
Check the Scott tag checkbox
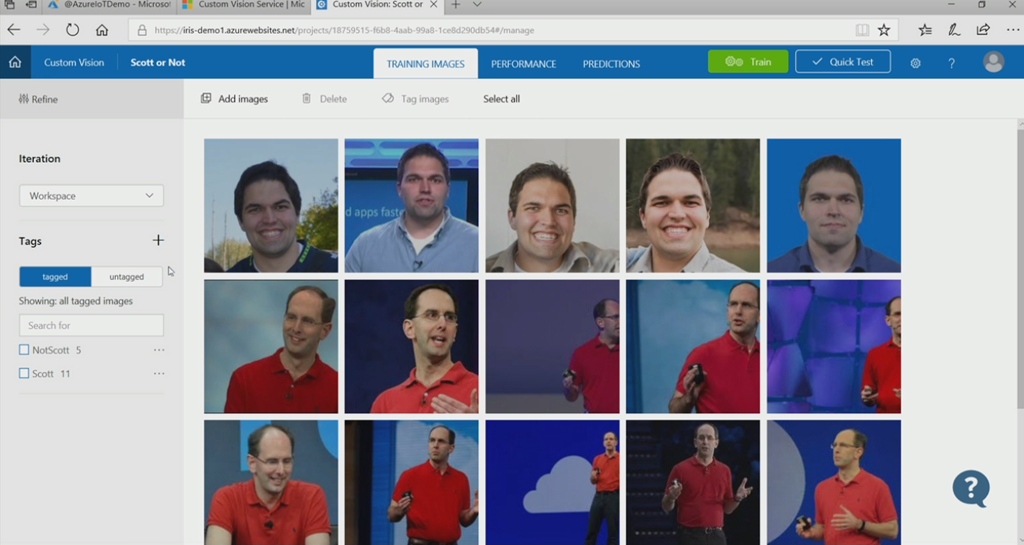(24, 373)
